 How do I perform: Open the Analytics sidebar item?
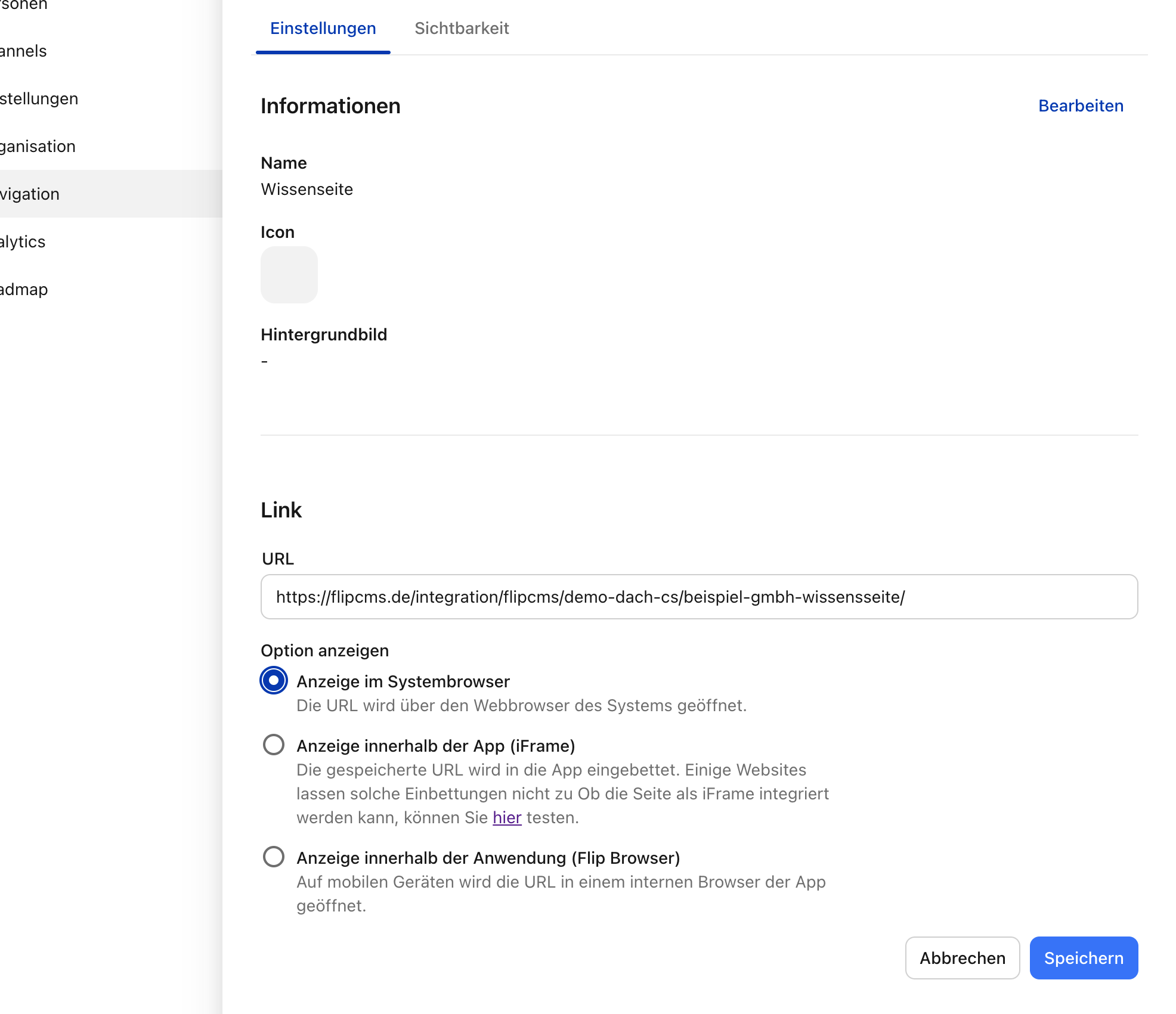(111, 241)
